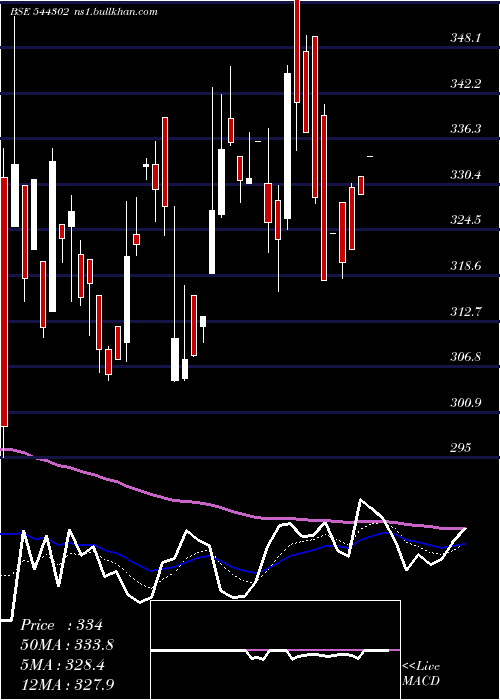
Task: Click the 5MA : 328.4 readout
Action: click(62, 665)
